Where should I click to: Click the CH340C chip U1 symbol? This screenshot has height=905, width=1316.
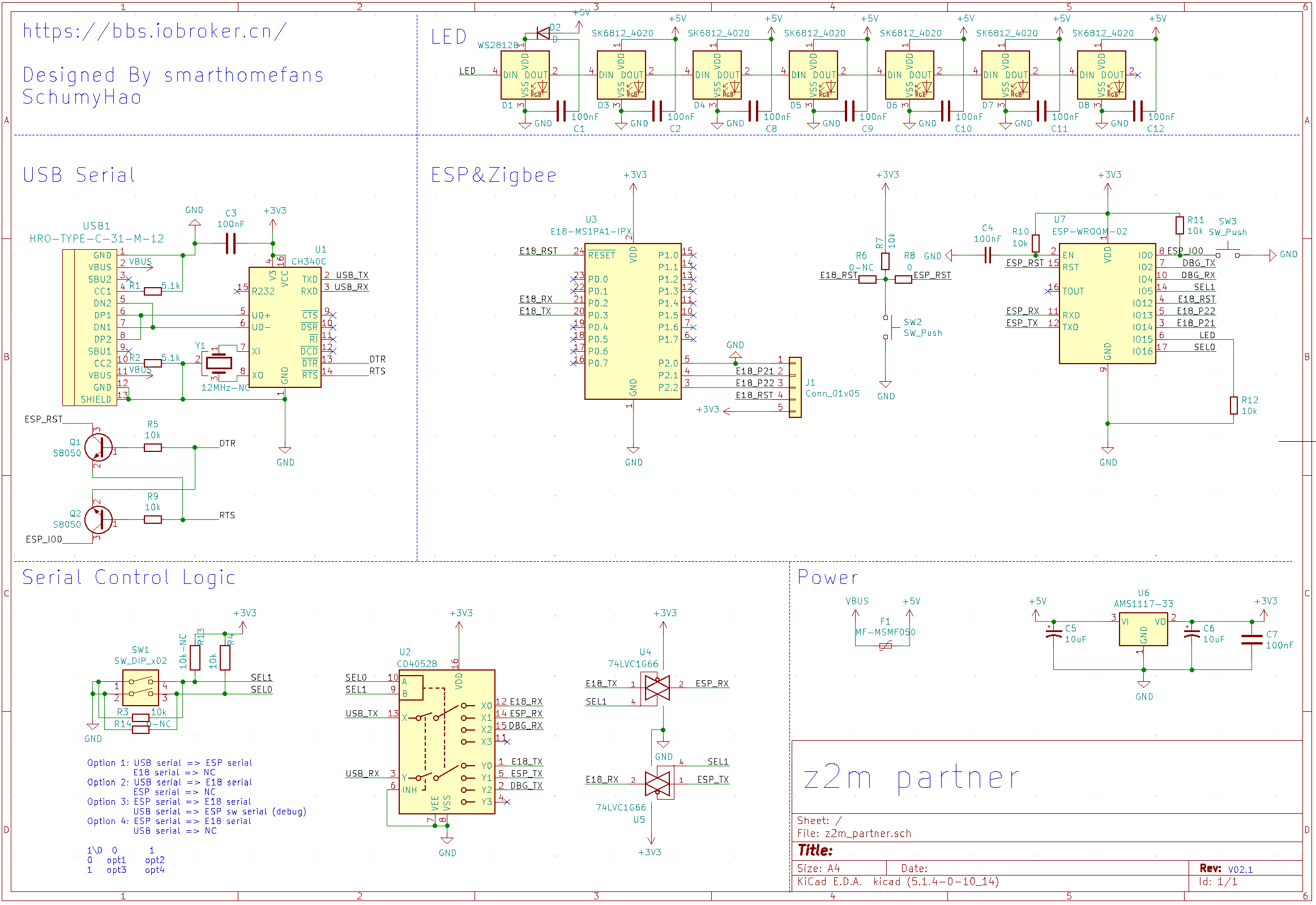[285, 327]
